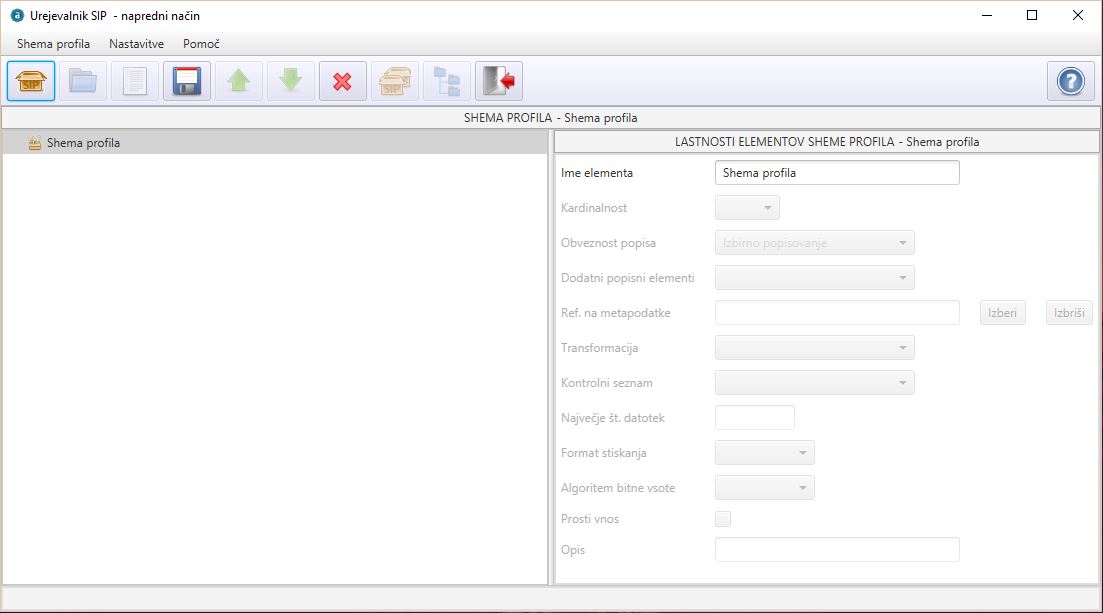Open the Shema profila menu
This screenshot has width=1103, height=613.
point(53,44)
